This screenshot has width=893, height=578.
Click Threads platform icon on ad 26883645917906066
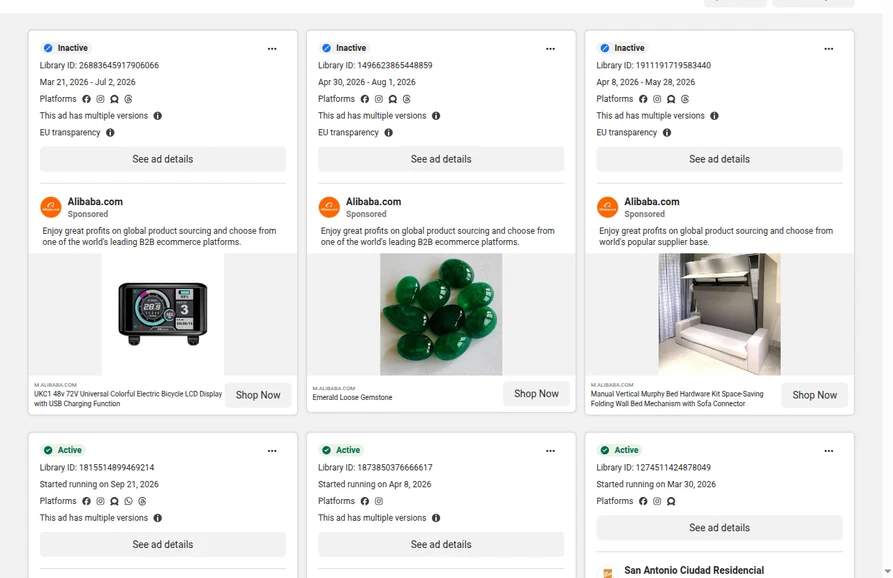click(x=128, y=99)
